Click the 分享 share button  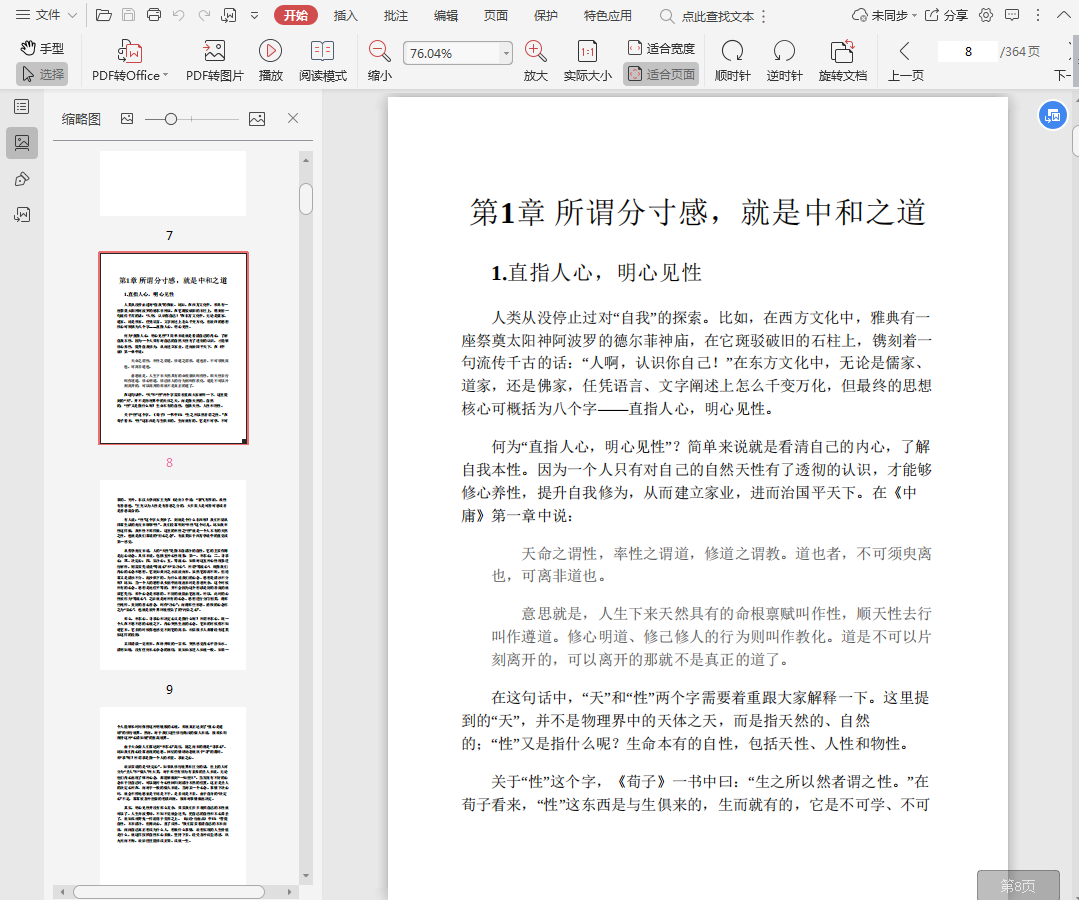[946, 15]
